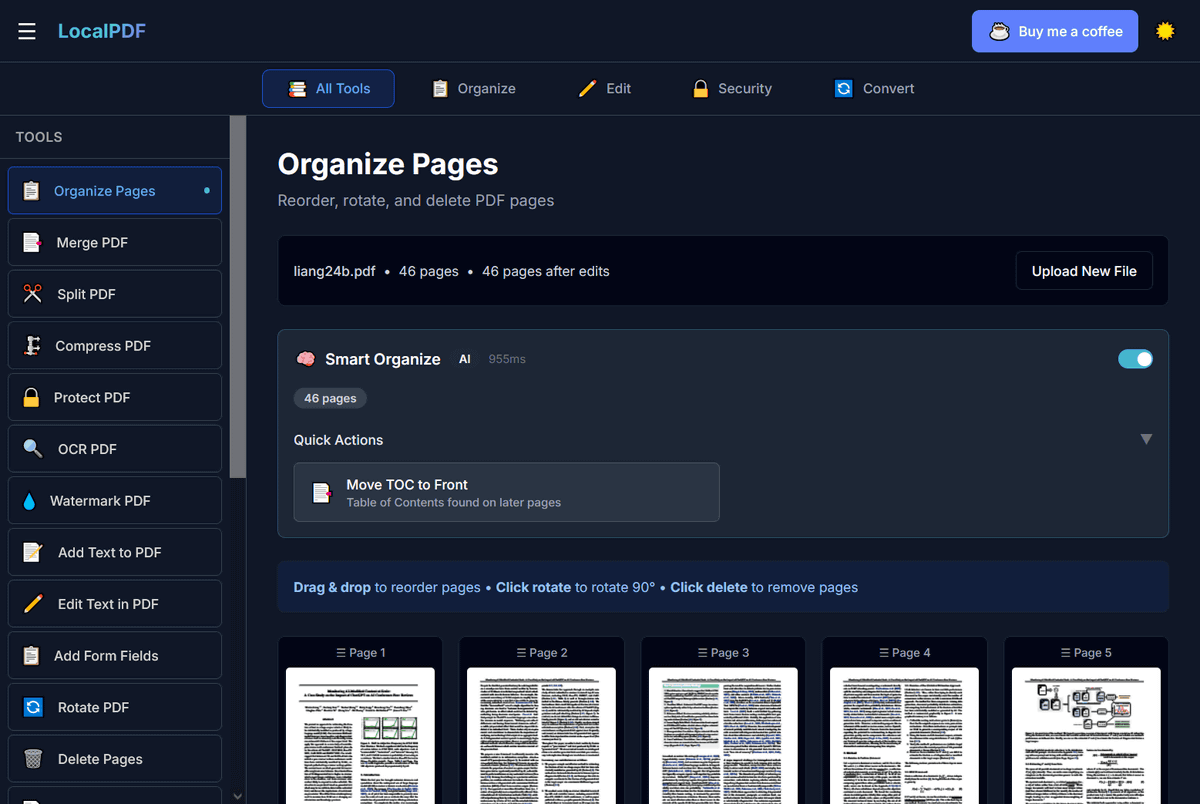Select Split PDF scissors icon
Screen dimensions: 1200x804
tap(33, 294)
